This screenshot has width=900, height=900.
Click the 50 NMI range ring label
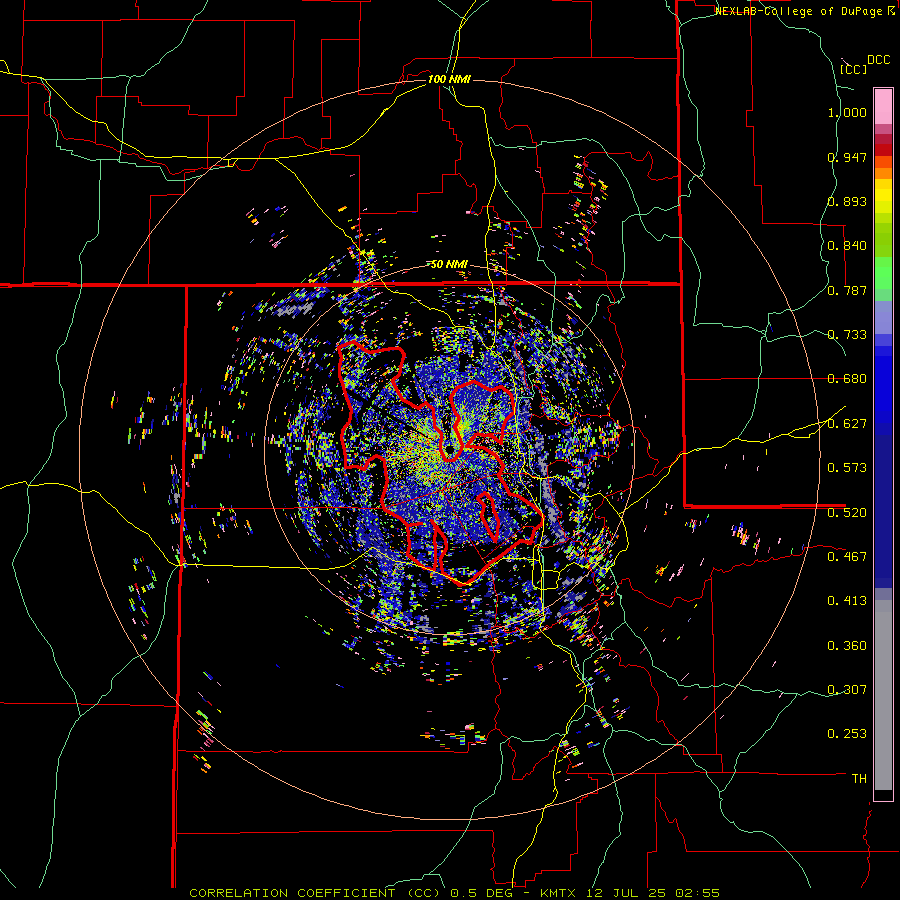pos(449,265)
